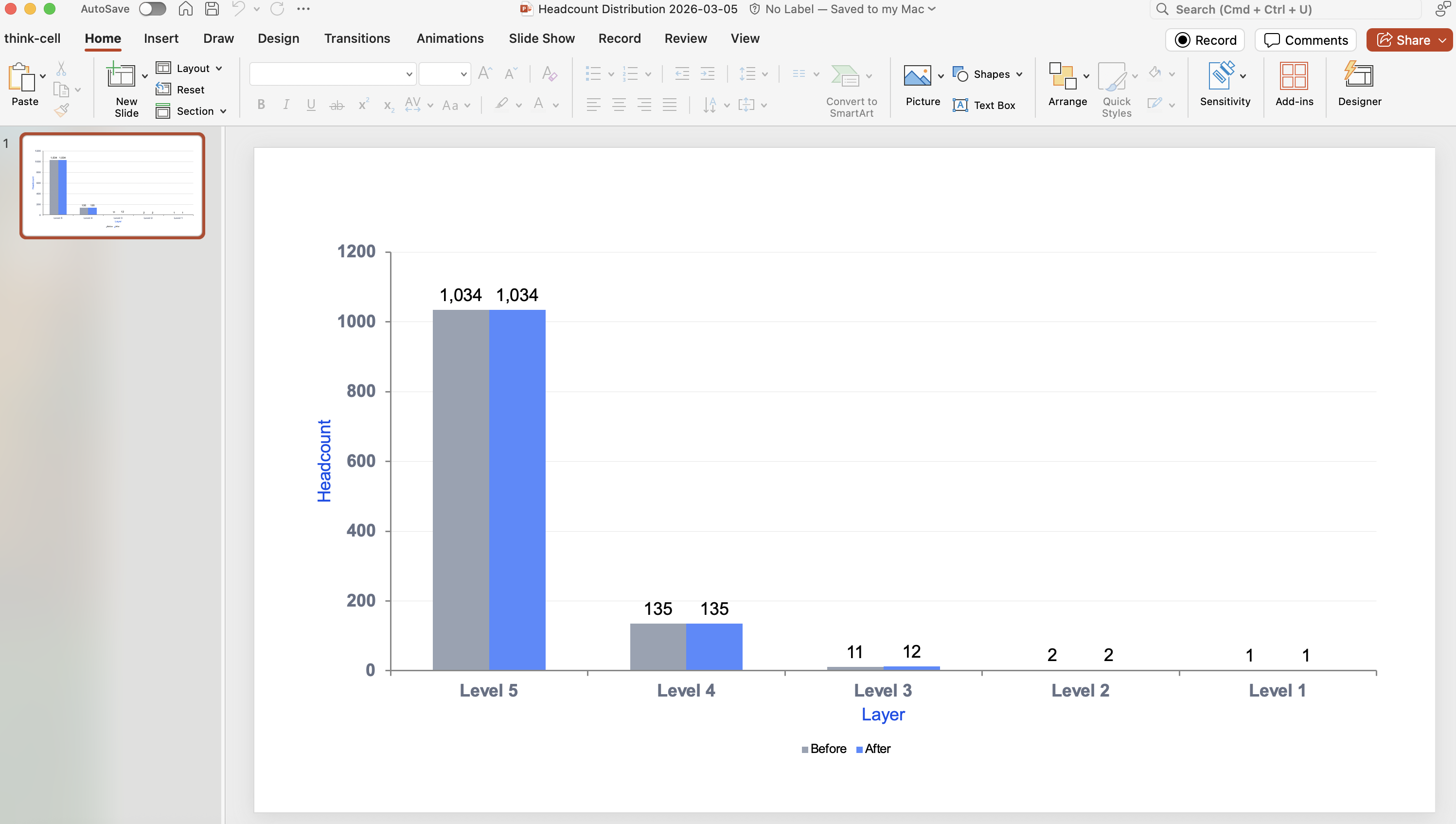The height and width of the screenshot is (824, 1456).
Task: Toggle underline formatting button
Action: tap(311, 105)
